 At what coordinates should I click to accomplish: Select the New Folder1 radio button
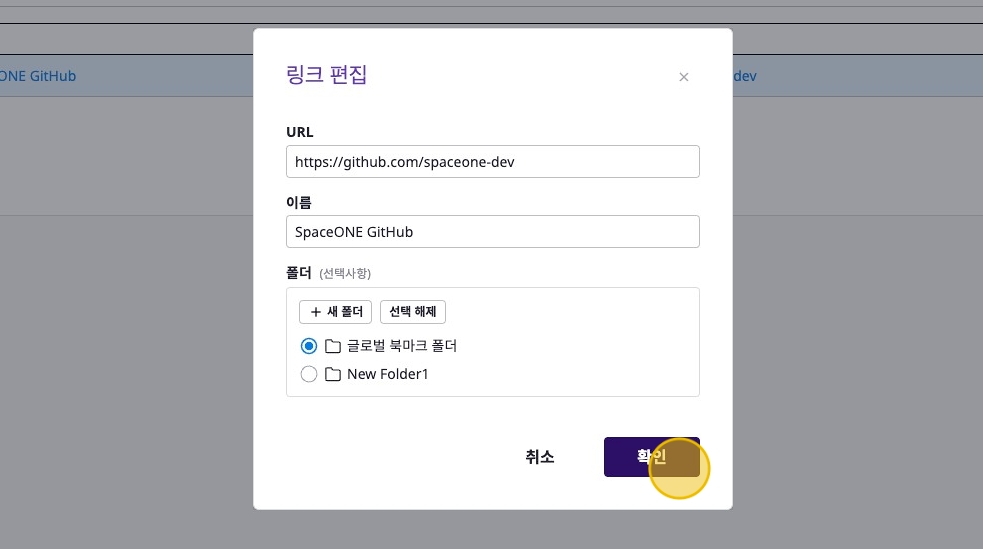(x=309, y=375)
